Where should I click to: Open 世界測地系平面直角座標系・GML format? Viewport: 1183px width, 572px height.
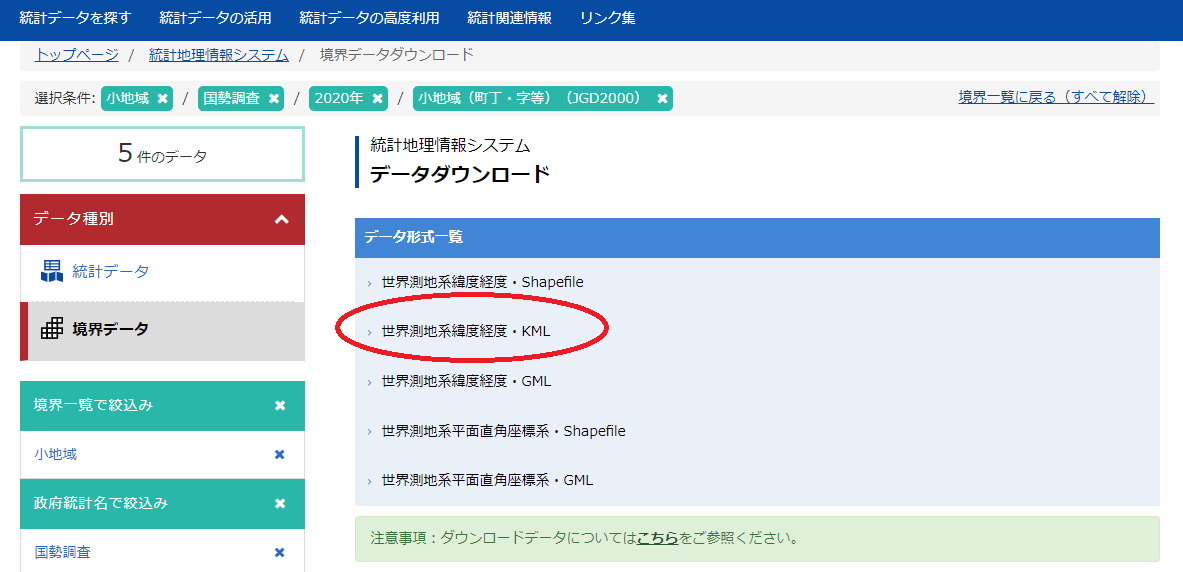coord(487,480)
